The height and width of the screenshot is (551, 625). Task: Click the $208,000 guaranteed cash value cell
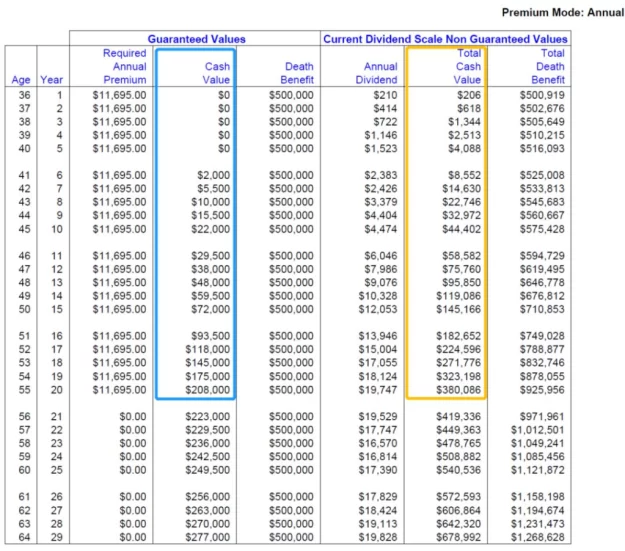[x=209, y=390]
